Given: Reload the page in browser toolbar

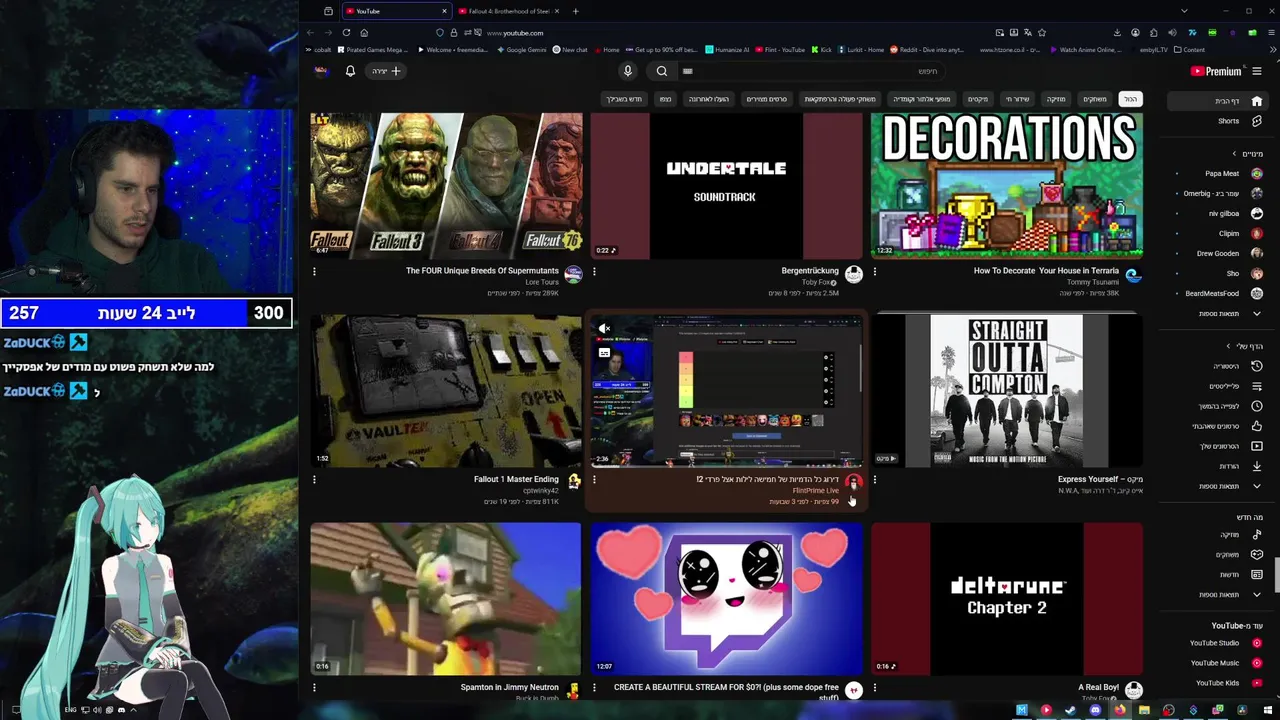Looking at the screenshot, I should click(346, 33).
